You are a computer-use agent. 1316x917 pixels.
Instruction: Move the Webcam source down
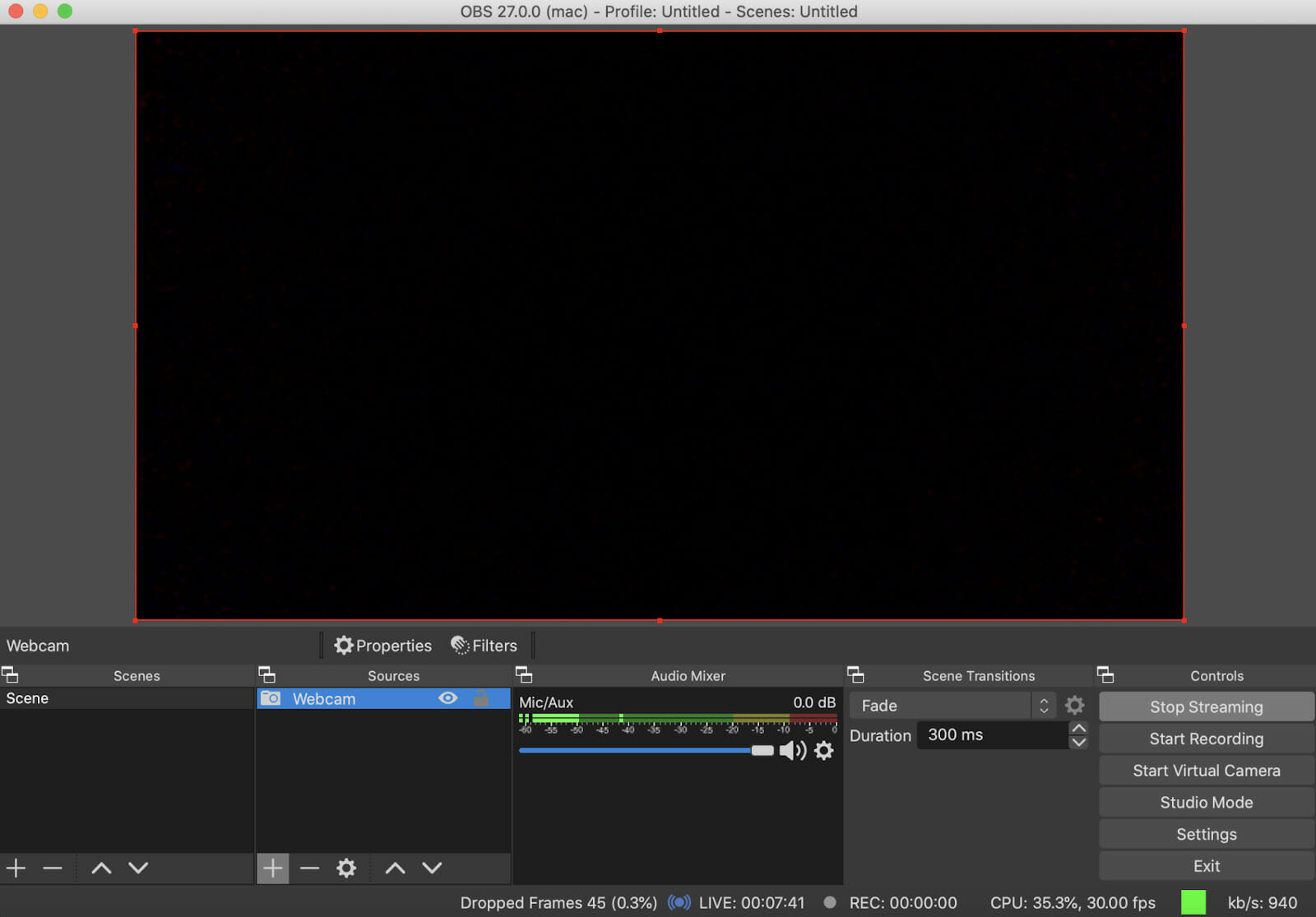point(432,868)
